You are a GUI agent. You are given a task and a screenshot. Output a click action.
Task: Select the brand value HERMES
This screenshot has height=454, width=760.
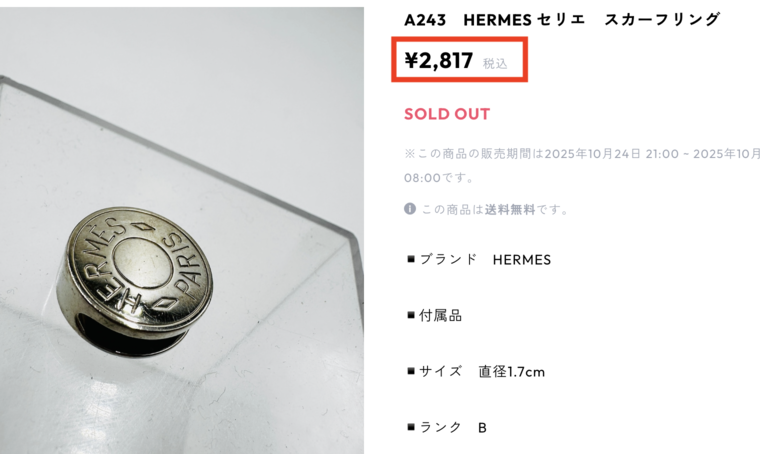(x=522, y=260)
